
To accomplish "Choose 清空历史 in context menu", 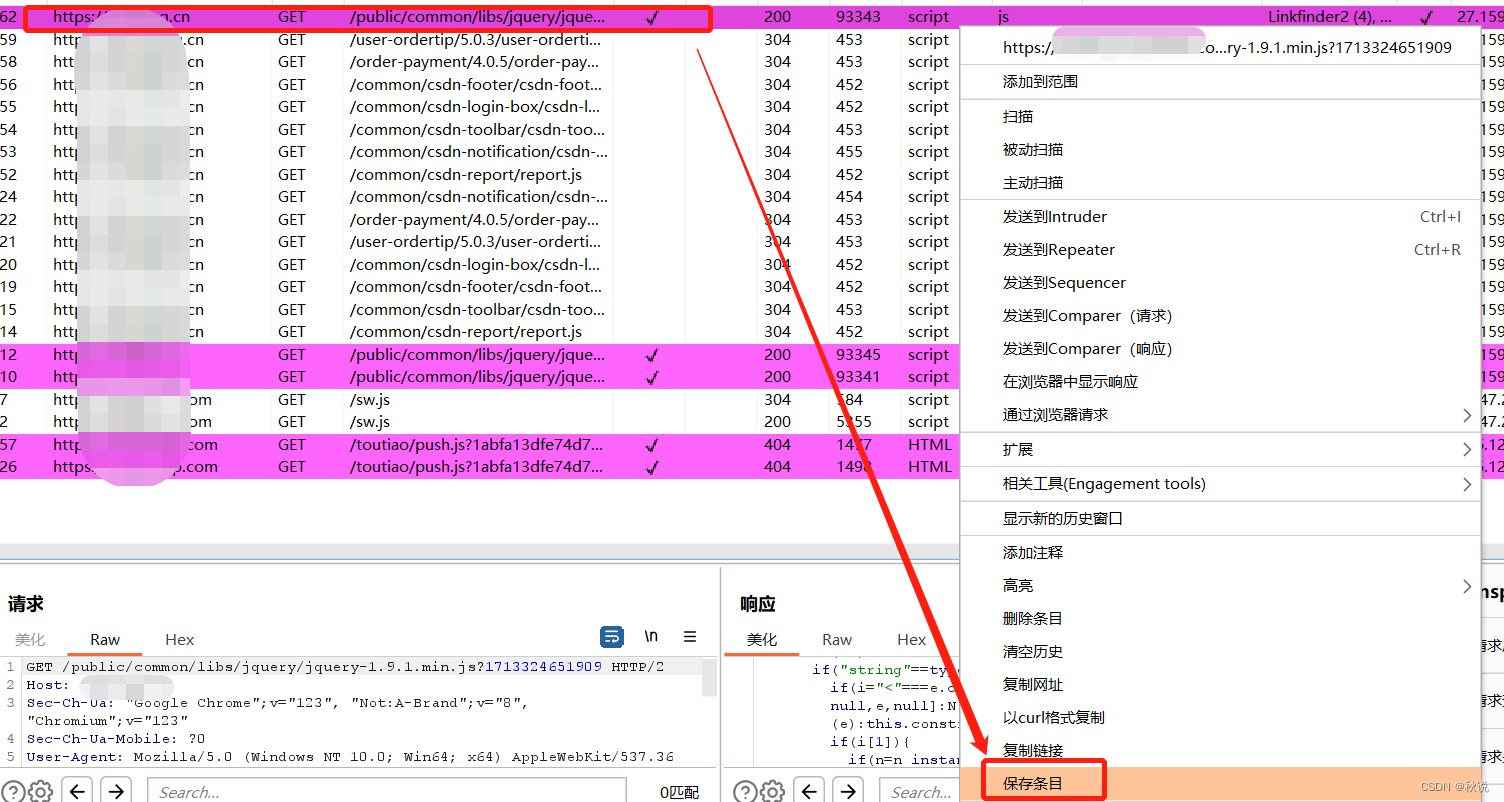I will point(1220,651).
